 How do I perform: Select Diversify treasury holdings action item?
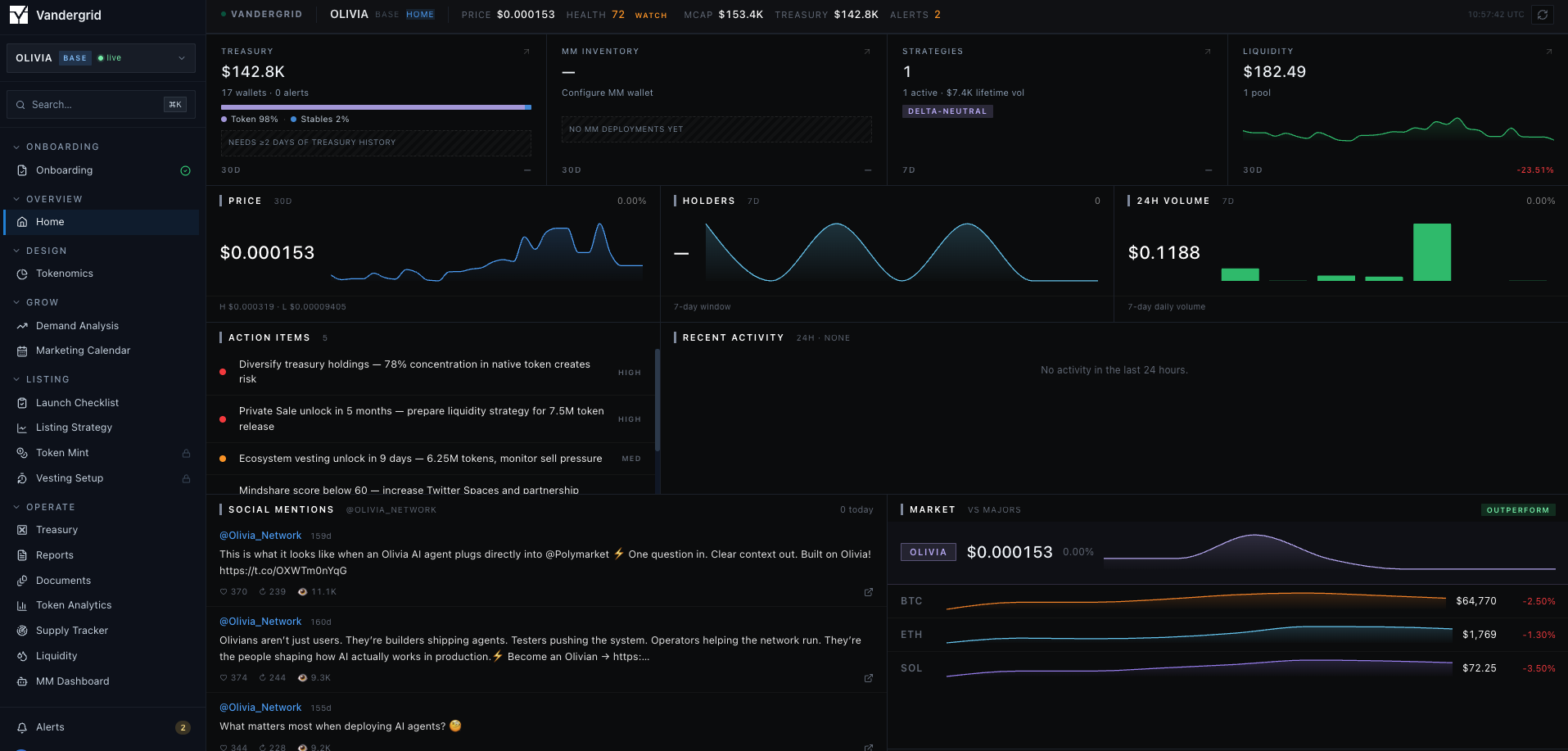click(x=431, y=372)
